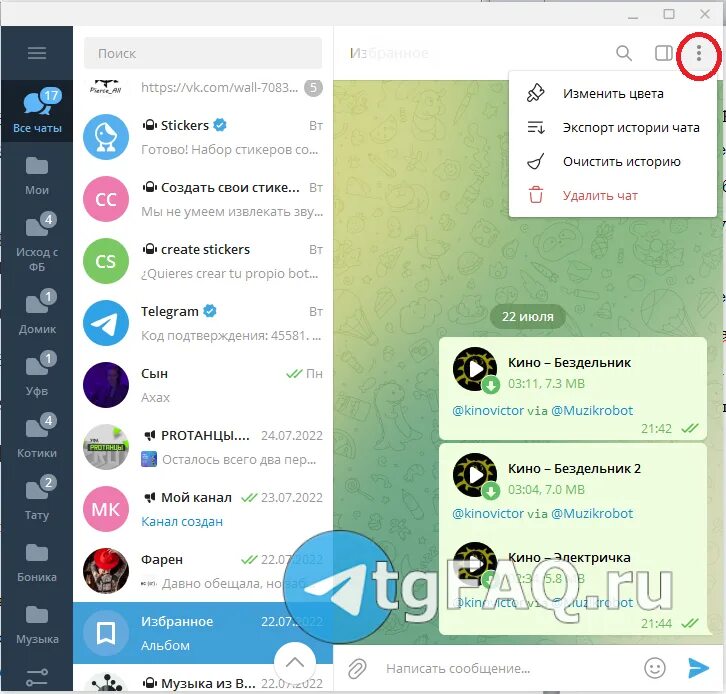Choose Очистить историю
Image resolution: width=726 pixels, height=694 pixels.
(613, 162)
